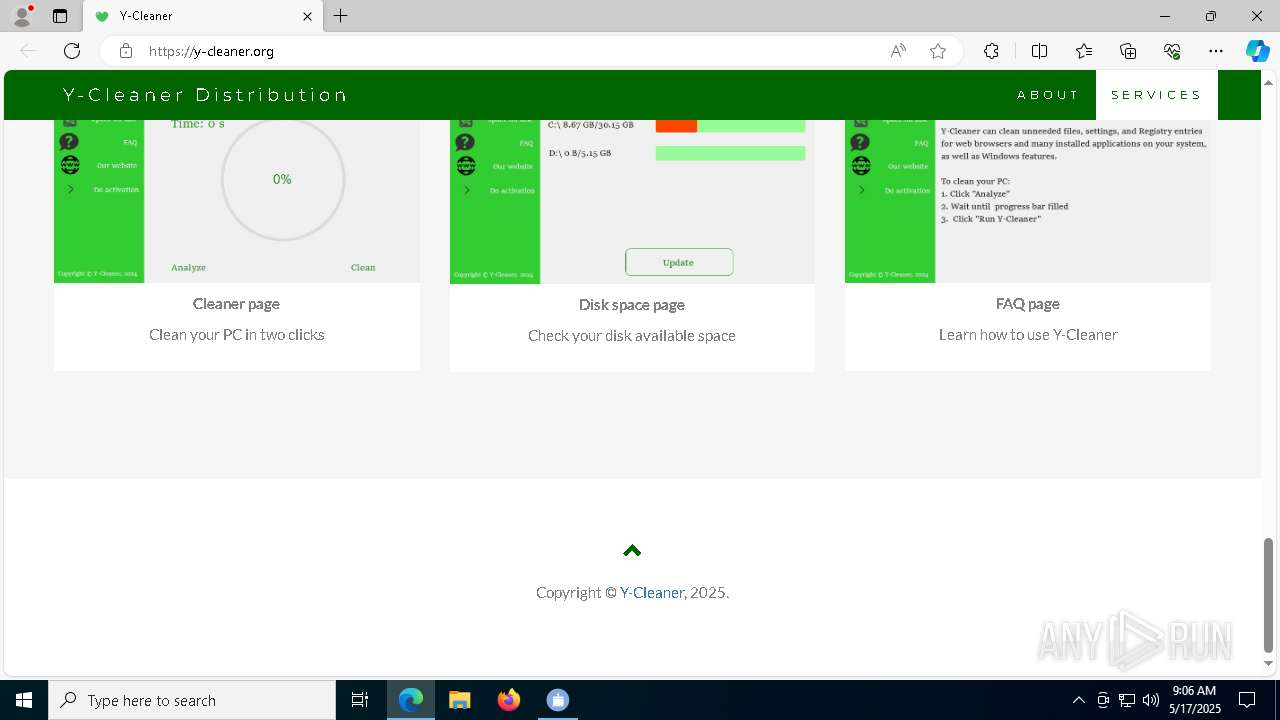The height and width of the screenshot is (720, 1280).
Task: Open Task View on taskbar
Action: (x=360, y=700)
